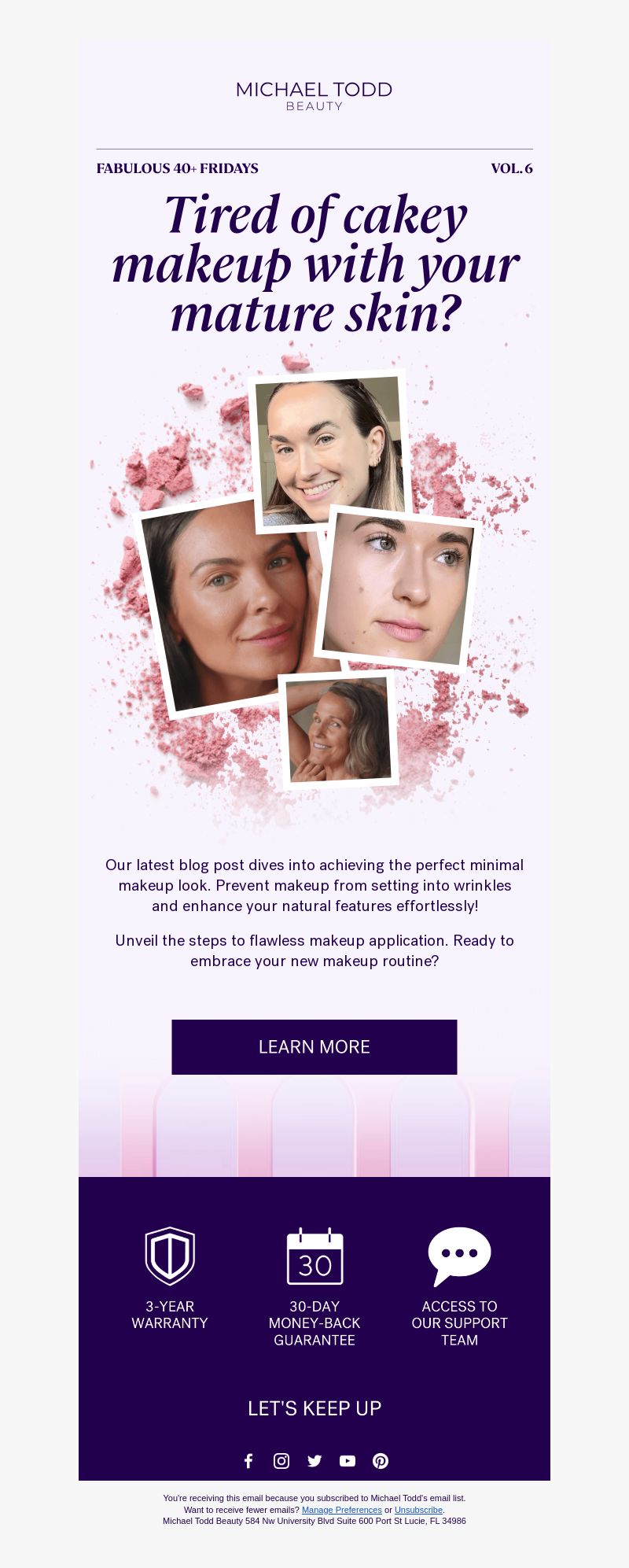
Task: Click the Tired of cakey makeup headline
Action: click(314, 264)
